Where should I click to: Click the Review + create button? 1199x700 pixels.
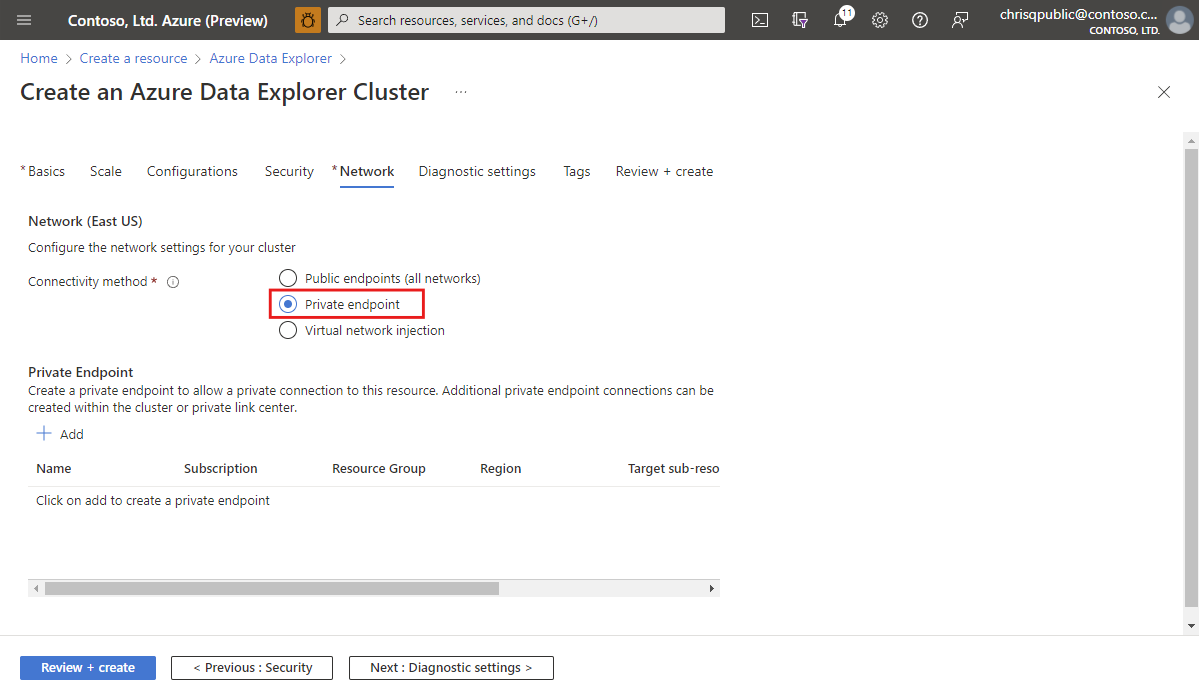click(87, 667)
